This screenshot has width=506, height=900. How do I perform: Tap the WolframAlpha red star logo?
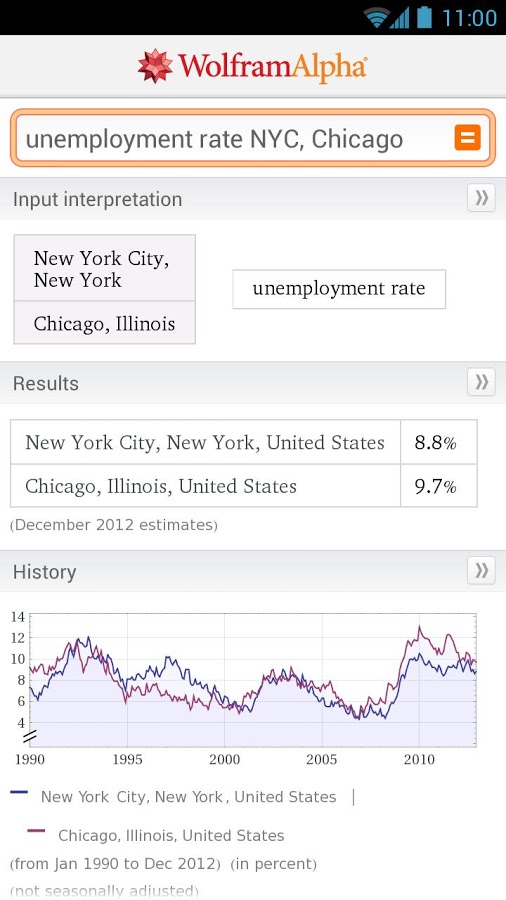(x=155, y=66)
